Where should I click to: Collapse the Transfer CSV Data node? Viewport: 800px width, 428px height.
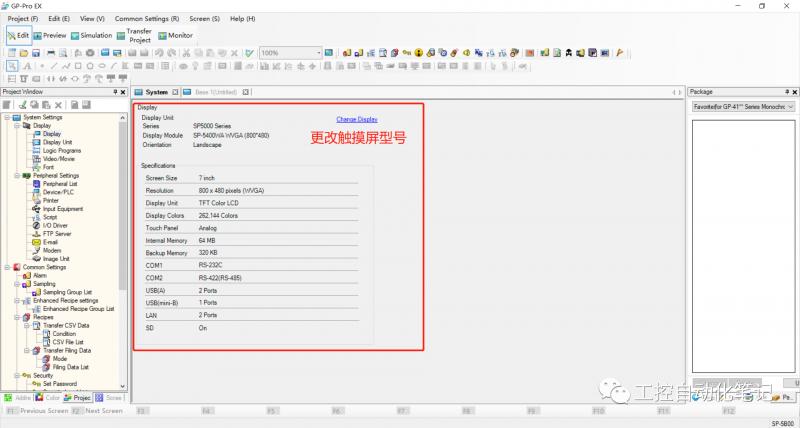pyautogui.click(x=27, y=325)
